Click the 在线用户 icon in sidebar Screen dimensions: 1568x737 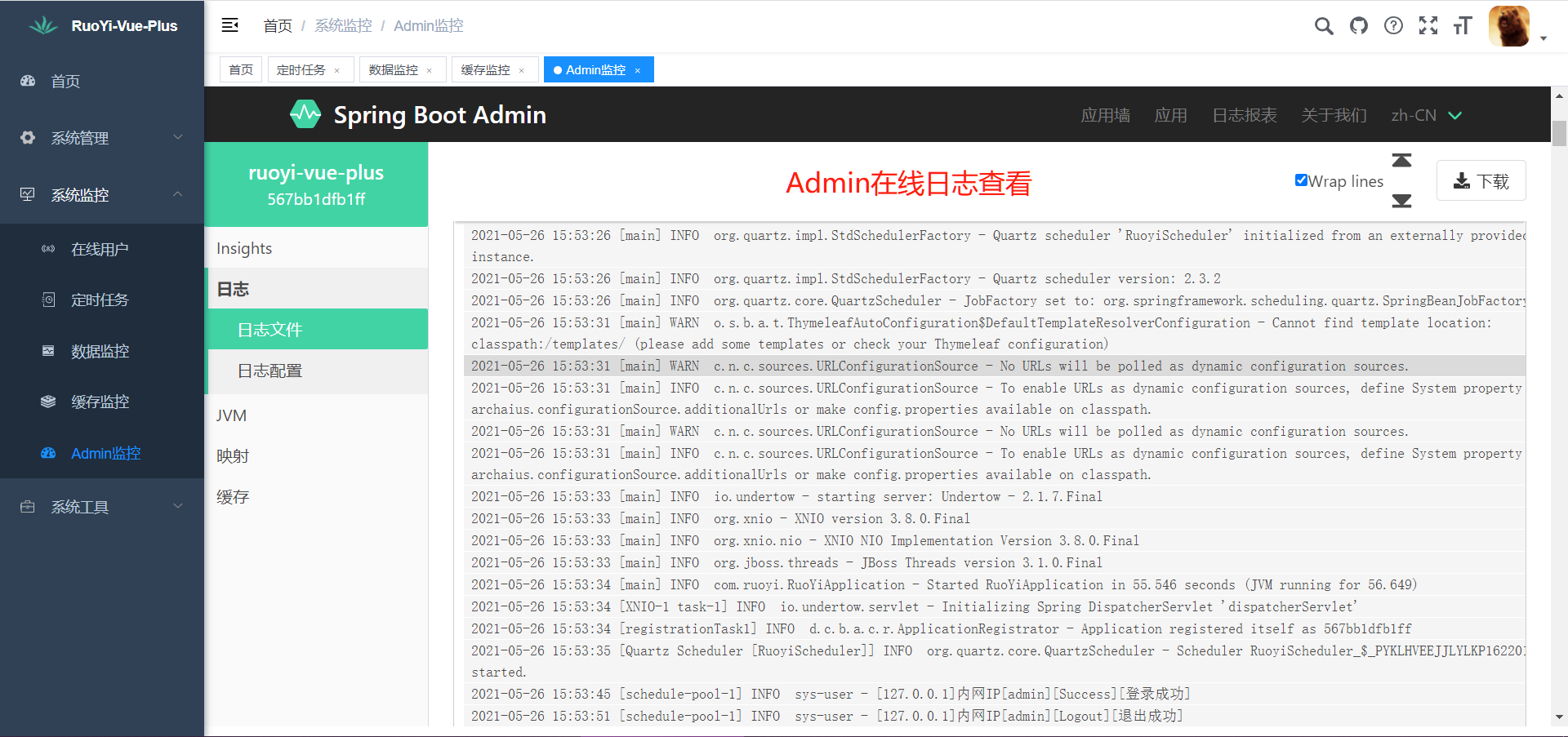pos(48,249)
